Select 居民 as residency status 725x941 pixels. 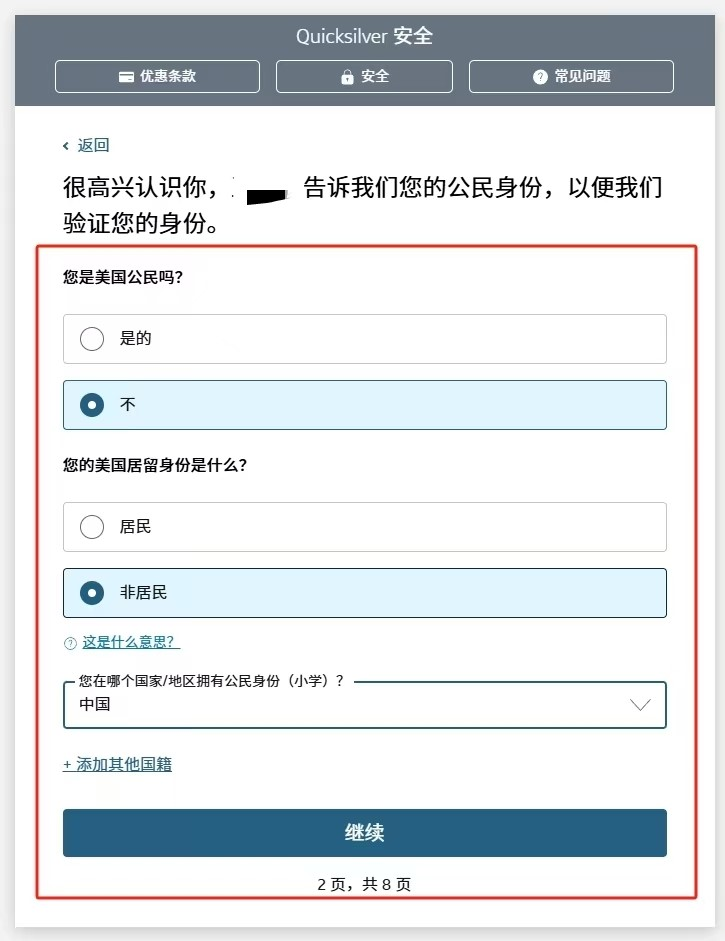click(x=364, y=526)
